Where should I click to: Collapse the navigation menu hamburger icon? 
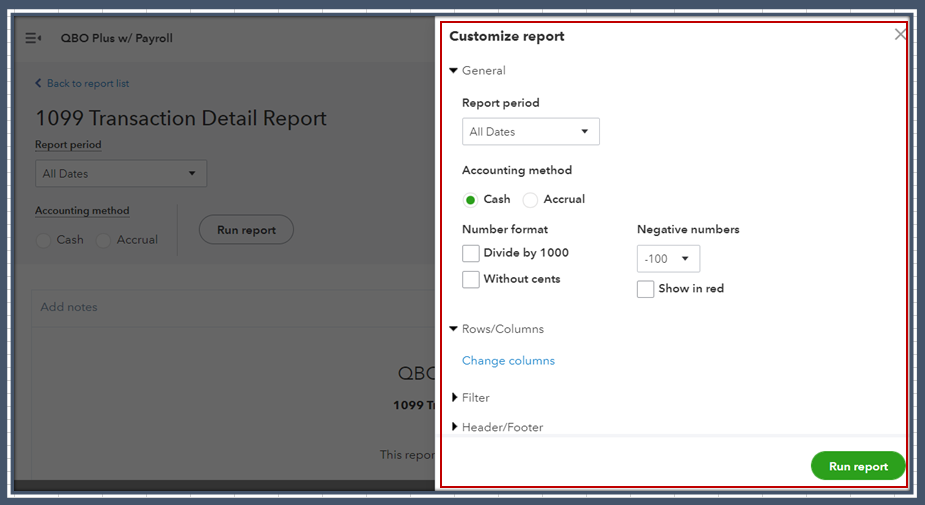pos(33,38)
